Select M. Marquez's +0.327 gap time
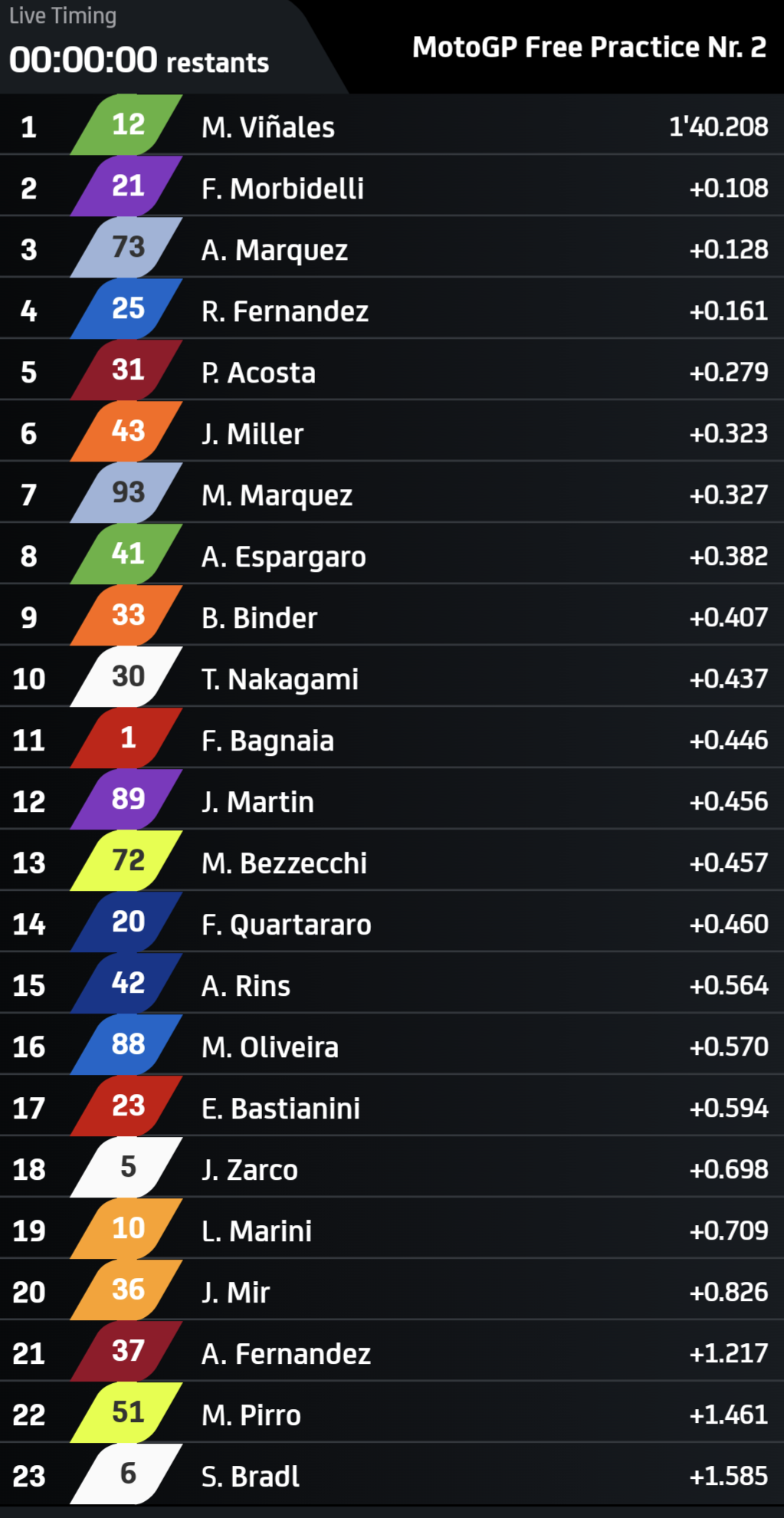784x1518 pixels. [x=729, y=495]
